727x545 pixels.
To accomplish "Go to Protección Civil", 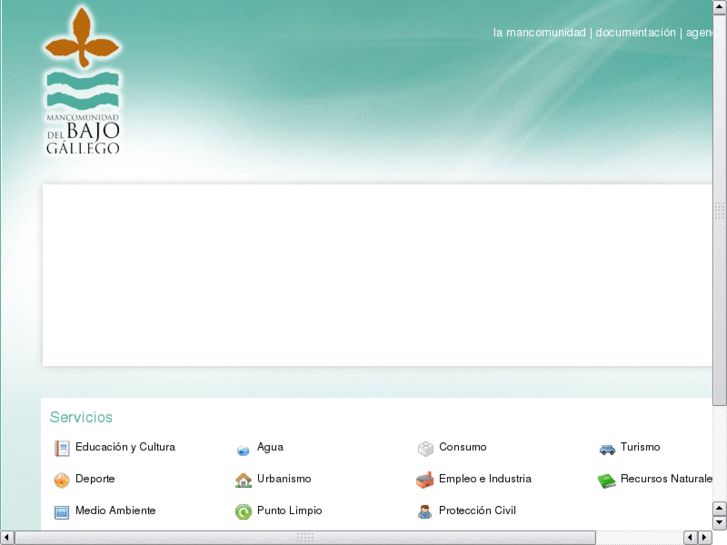I will pos(477,510).
